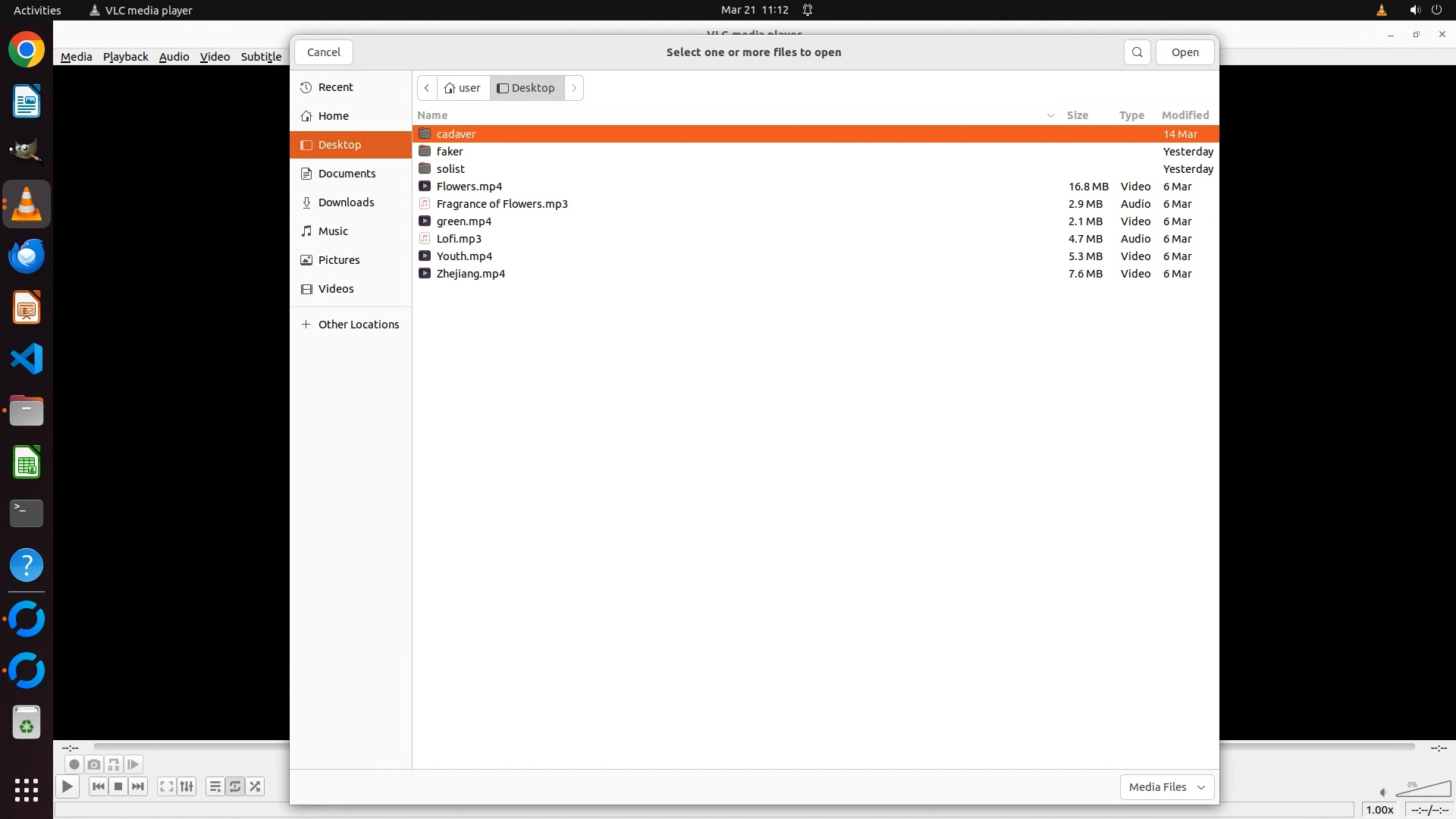Toggle random shuffle playback
Viewport: 1456px width, 819px height.
click(256, 786)
